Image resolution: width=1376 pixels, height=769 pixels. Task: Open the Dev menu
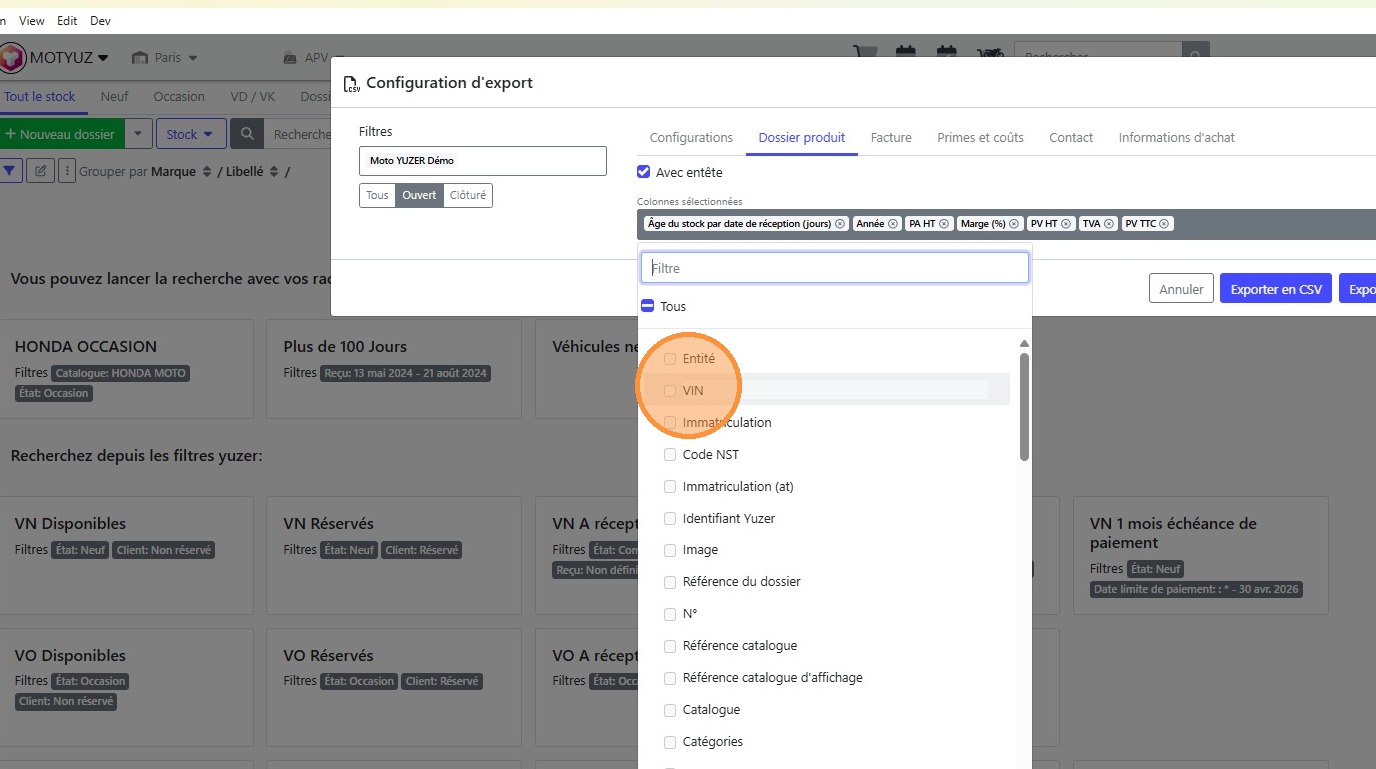[100, 21]
